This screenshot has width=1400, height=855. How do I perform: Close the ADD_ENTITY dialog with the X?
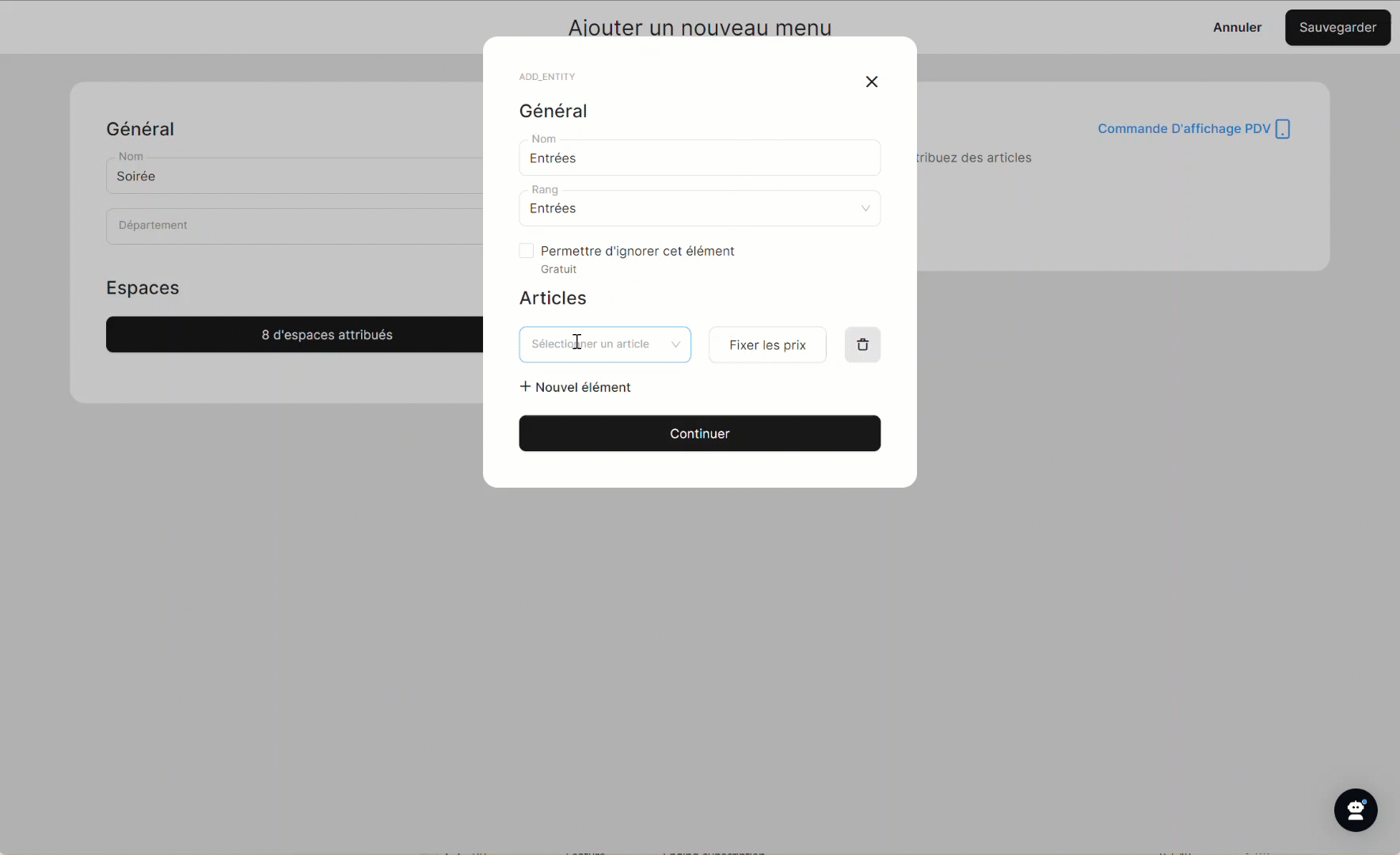click(x=871, y=82)
